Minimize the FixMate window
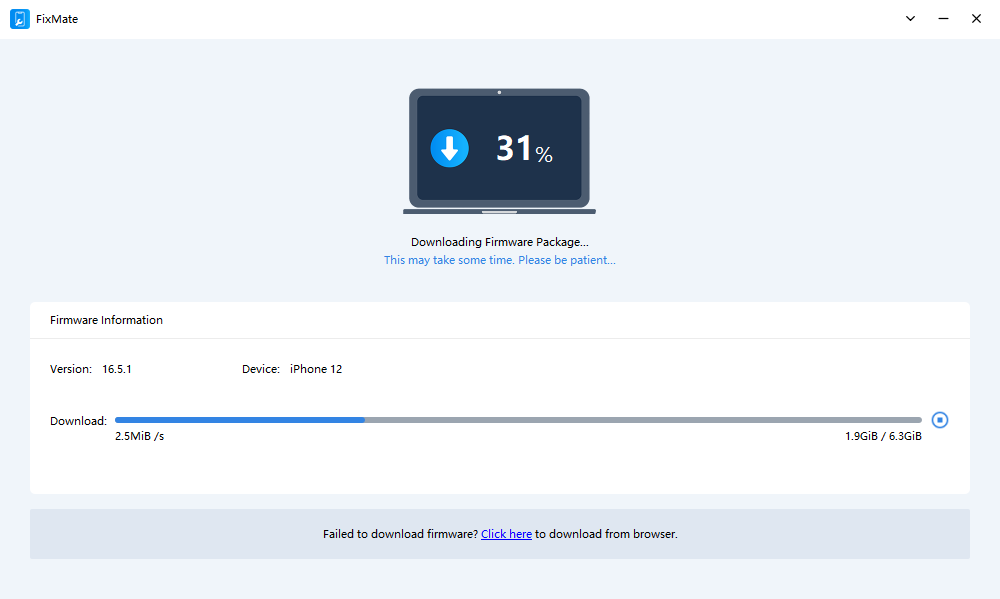The width and height of the screenshot is (1000, 599). 943,18
